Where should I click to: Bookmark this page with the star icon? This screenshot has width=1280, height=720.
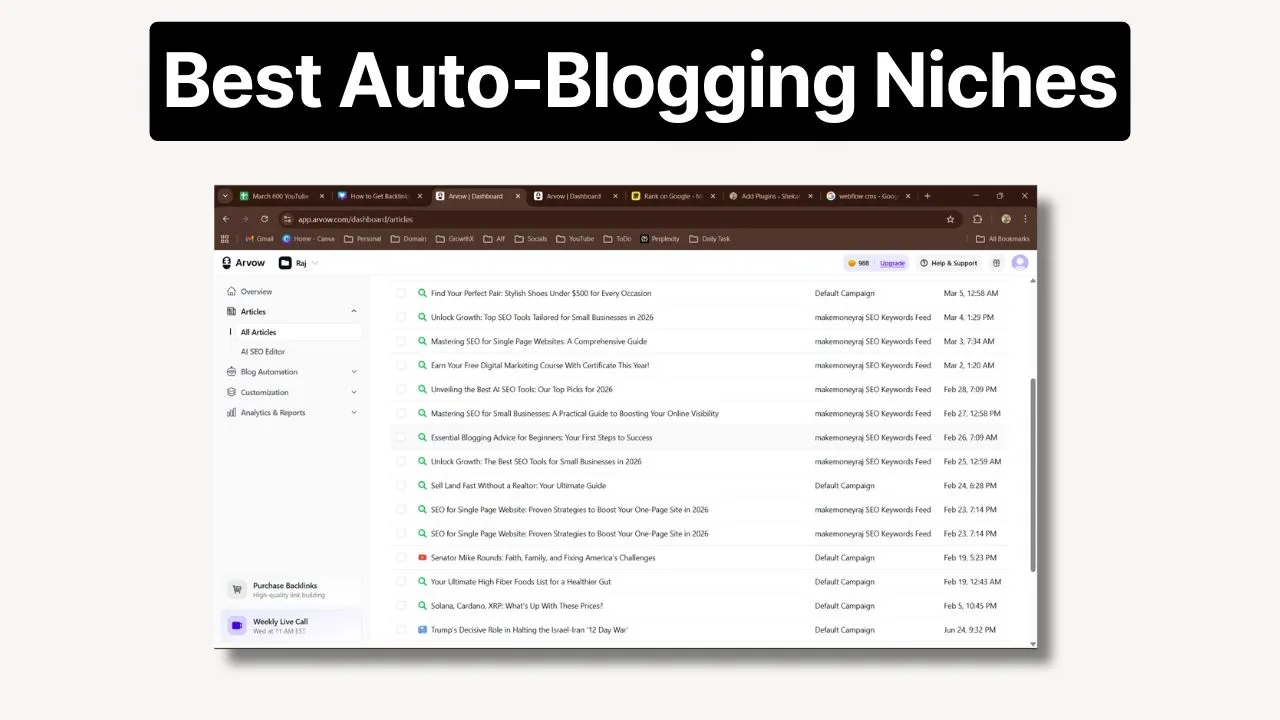pyautogui.click(x=950, y=219)
